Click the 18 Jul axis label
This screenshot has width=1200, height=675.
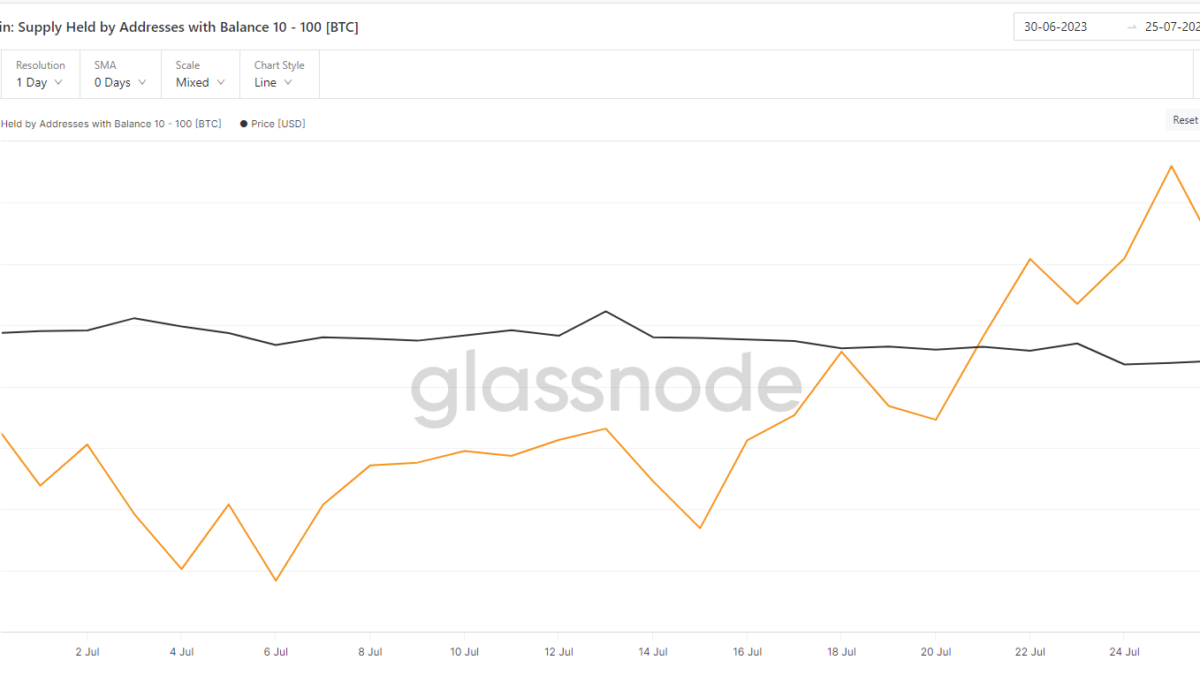[x=841, y=652]
